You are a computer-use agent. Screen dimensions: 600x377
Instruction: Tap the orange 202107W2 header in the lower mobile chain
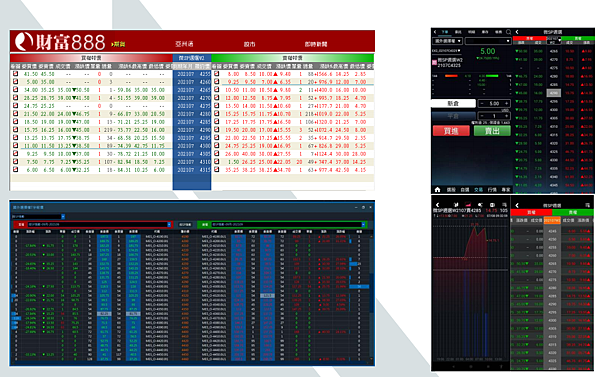click(x=552, y=220)
